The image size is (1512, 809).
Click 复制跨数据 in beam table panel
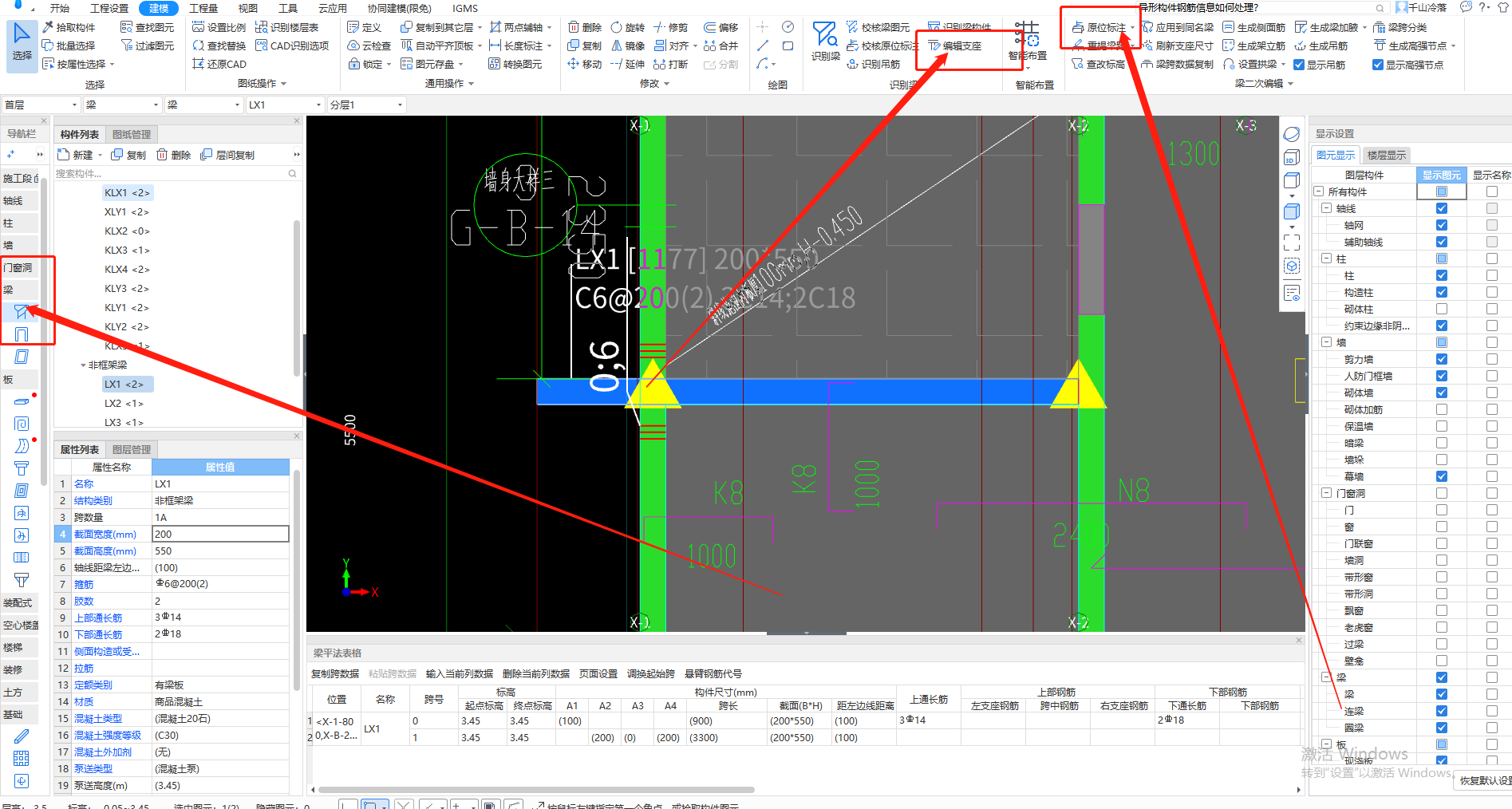pos(334,673)
